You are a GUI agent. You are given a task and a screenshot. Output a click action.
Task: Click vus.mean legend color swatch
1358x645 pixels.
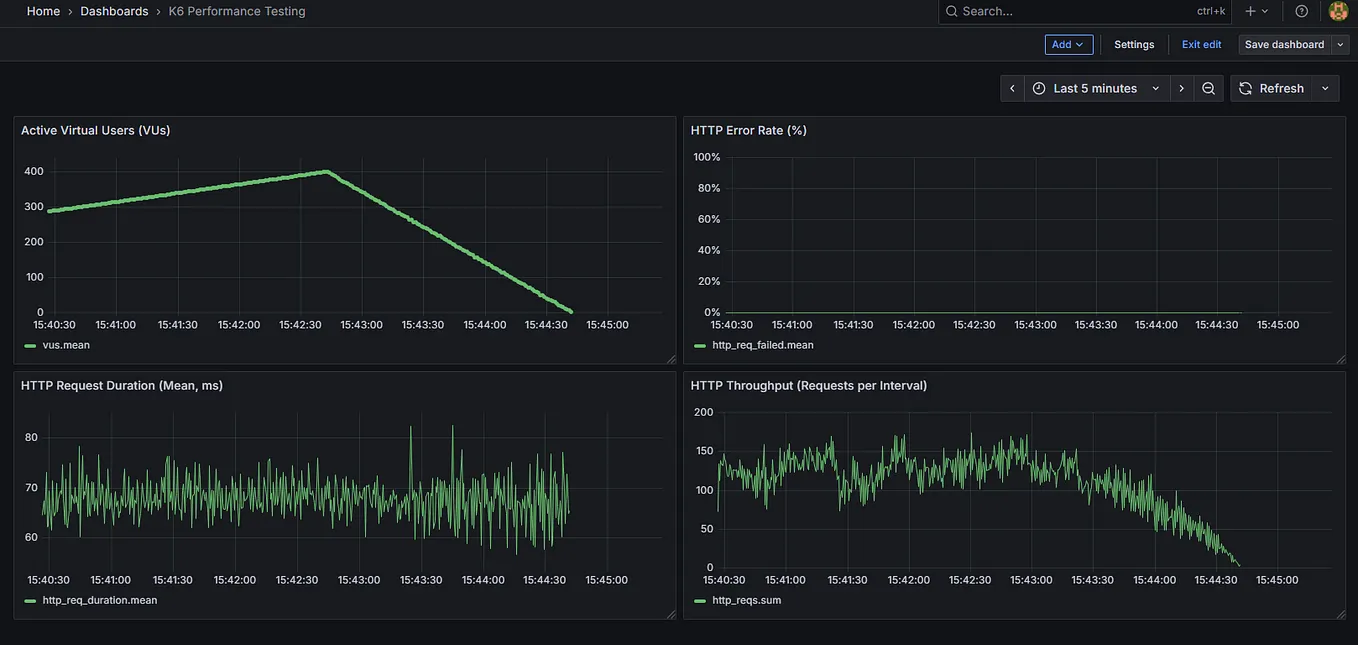(30, 345)
